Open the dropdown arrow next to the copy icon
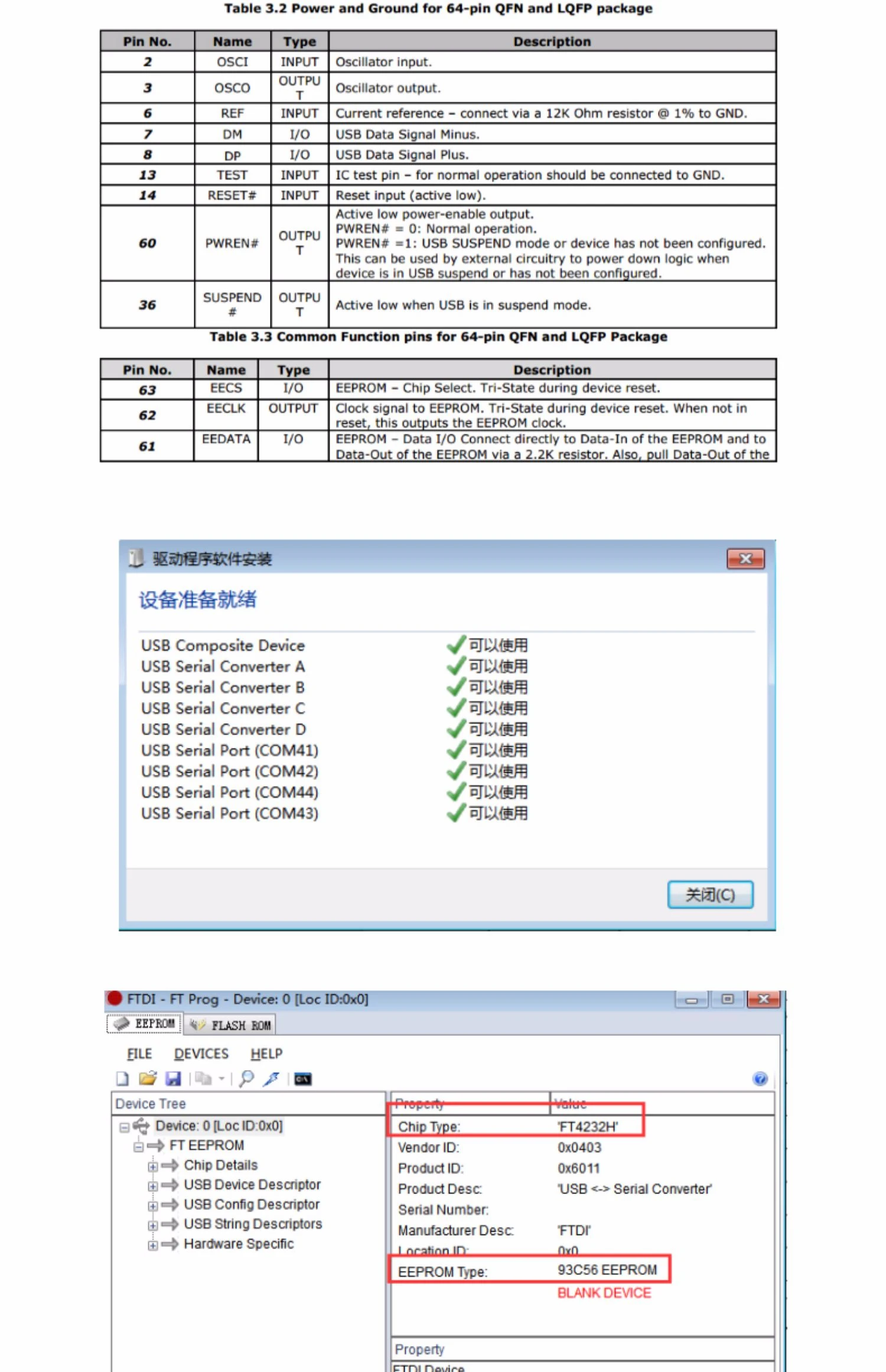Image resolution: width=886 pixels, height=1372 pixels. click(x=221, y=1079)
